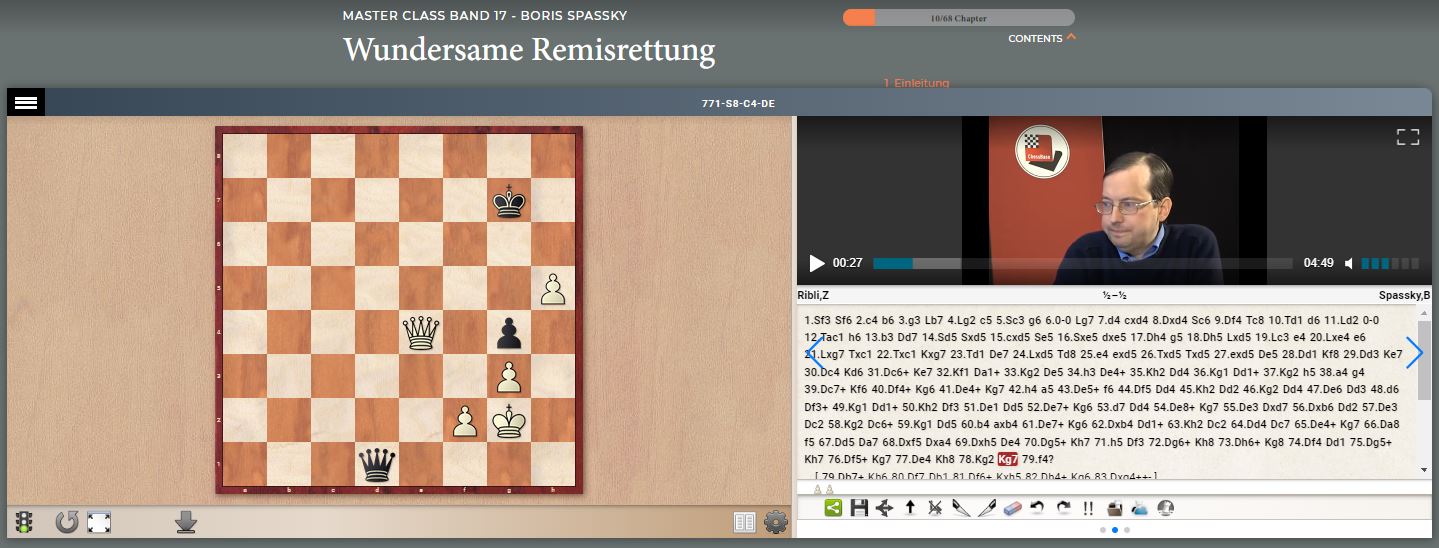
Task: Save the game with floppy disk icon
Action: coord(858,508)
